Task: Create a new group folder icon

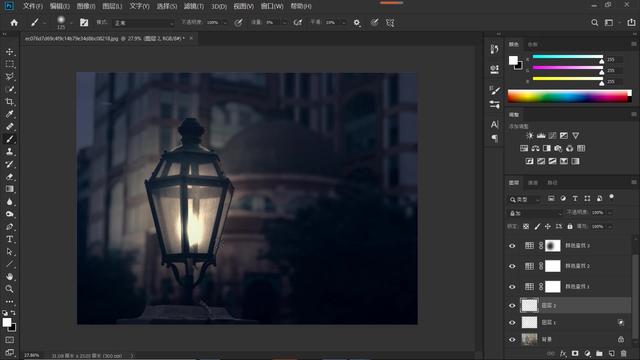Action: pos(599,353)
